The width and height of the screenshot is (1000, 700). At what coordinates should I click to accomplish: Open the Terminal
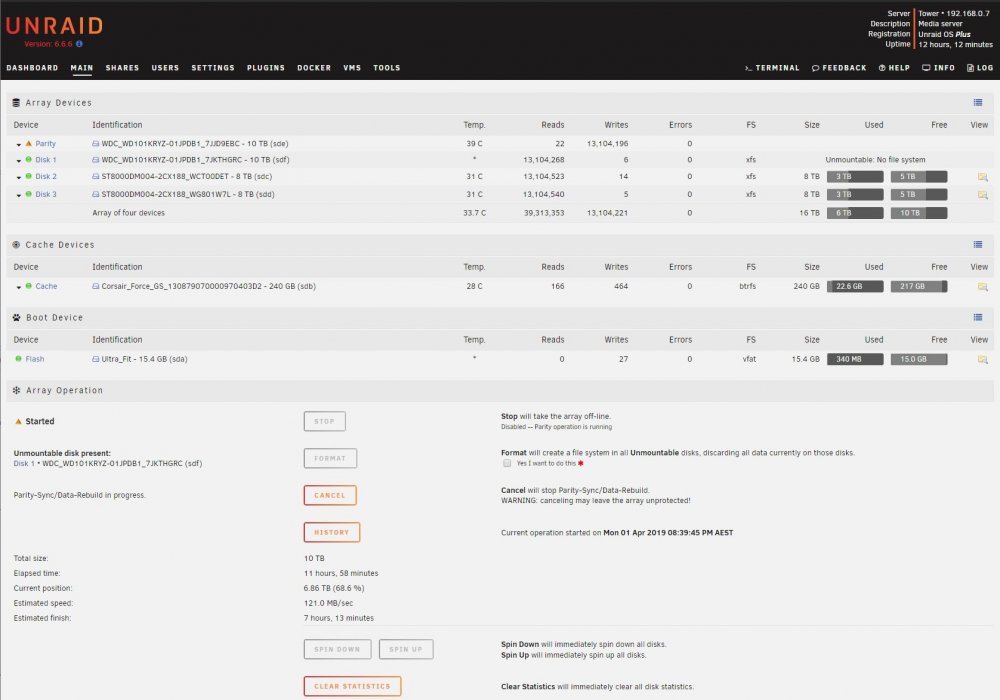[x=772, y=68]
